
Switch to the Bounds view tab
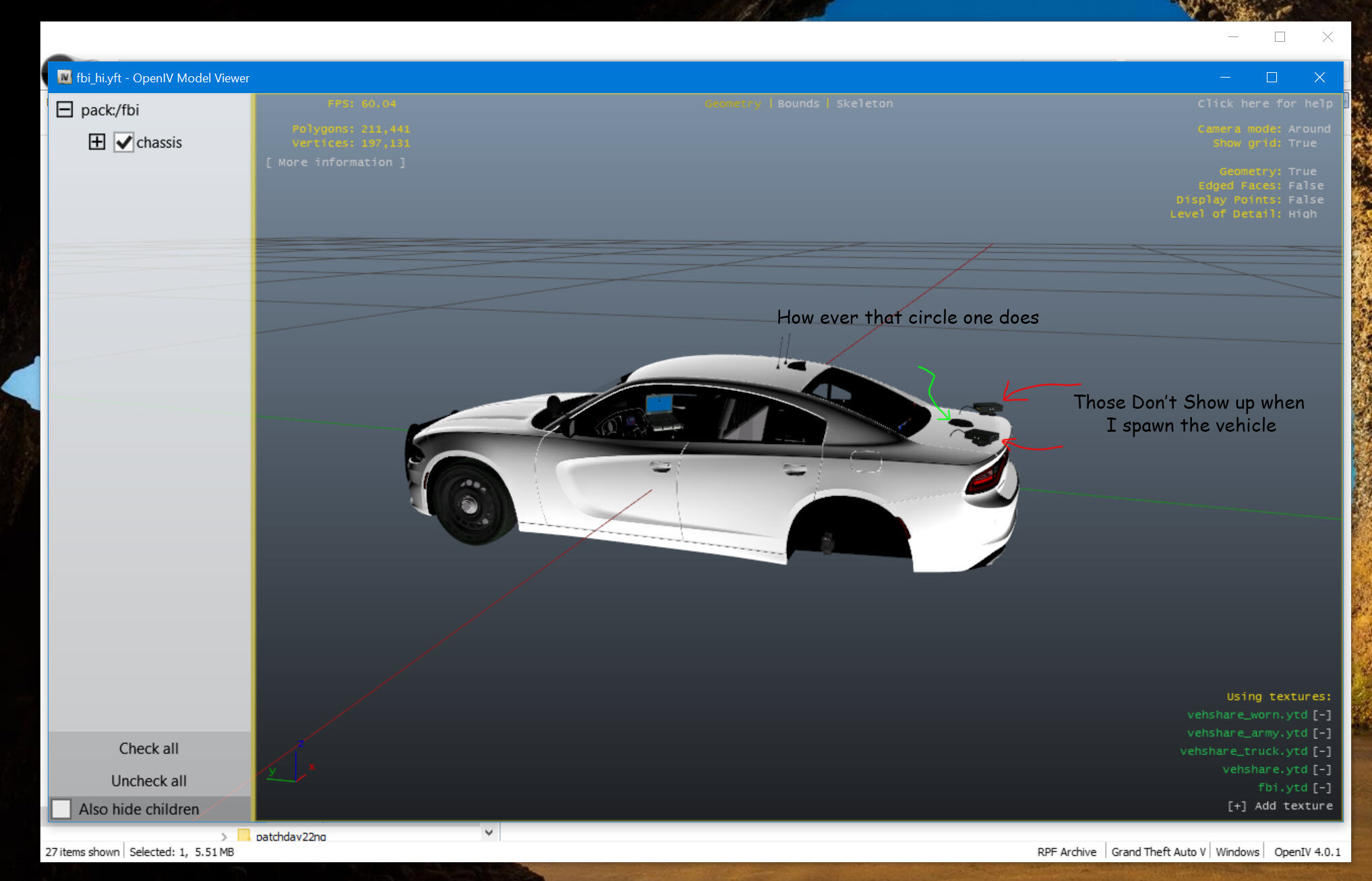click(798, 104)
